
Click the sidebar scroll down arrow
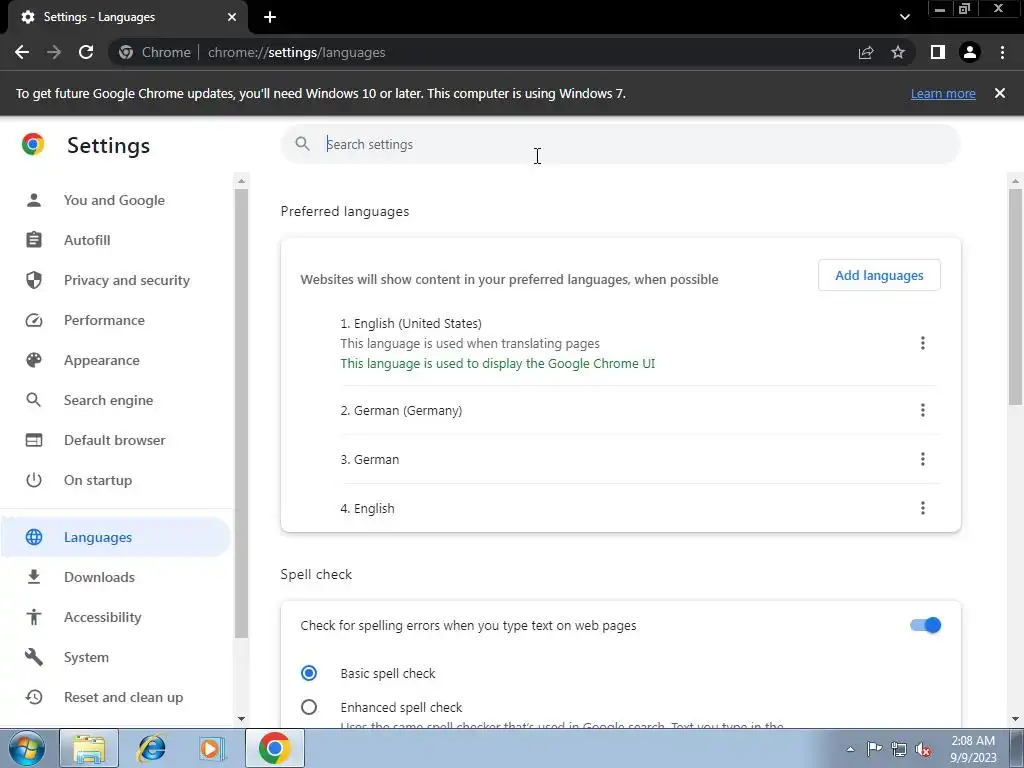(241, 719)
